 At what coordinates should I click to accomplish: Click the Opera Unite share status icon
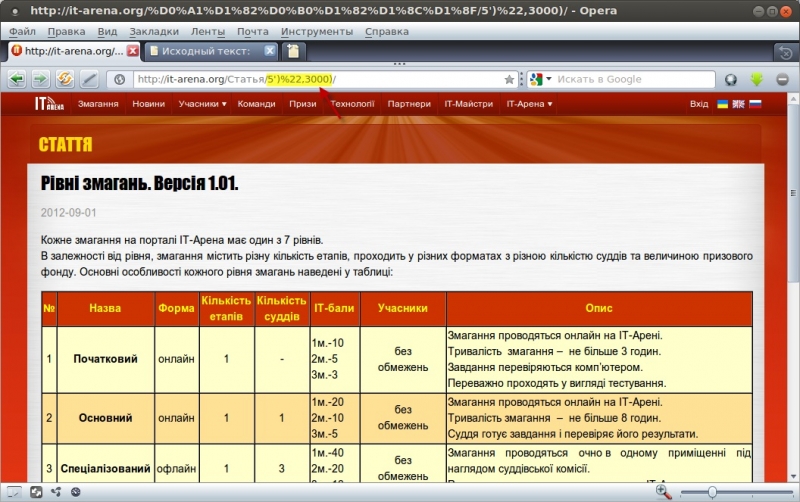56,492
